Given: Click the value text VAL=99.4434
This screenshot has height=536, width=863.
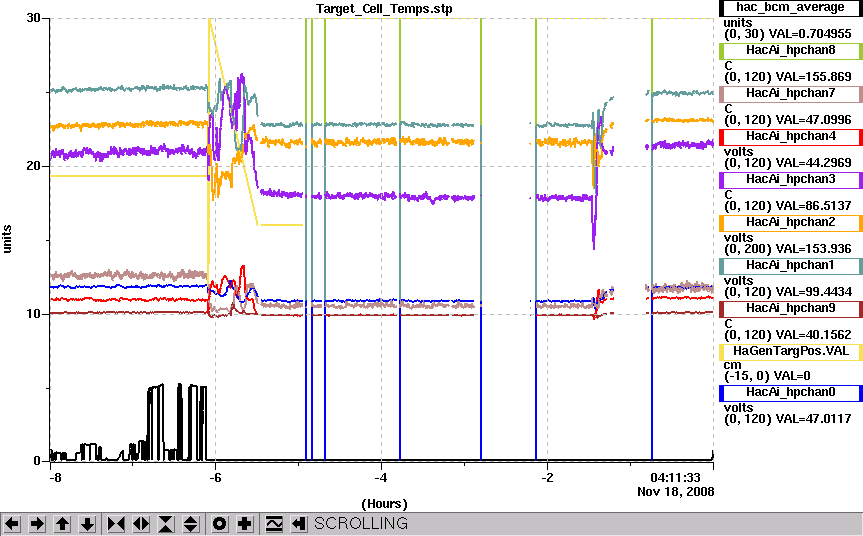Looking at the screenshot, I should [x=813, y=291].
